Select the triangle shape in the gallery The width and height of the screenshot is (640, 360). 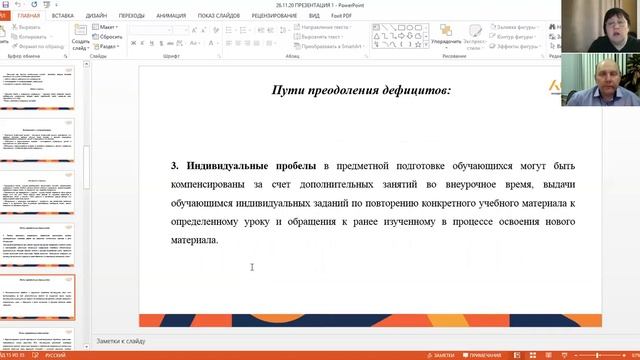click(x=376, y=36)
